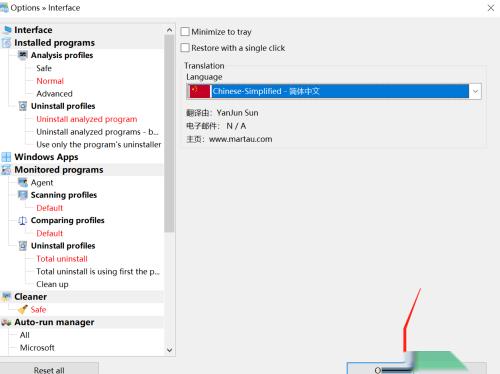The height and width of the screenshot is (374, 500).
Task: Open the Installed programs section
Action: click(54, 43)
